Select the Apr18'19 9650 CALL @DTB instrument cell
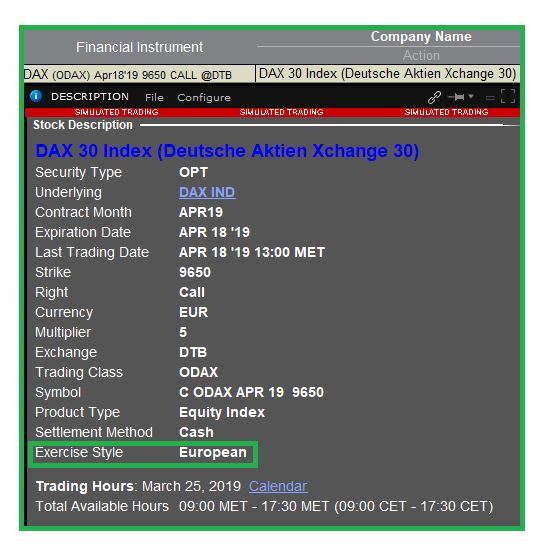The height and width of the screenshot is (557, 542). 140,74
